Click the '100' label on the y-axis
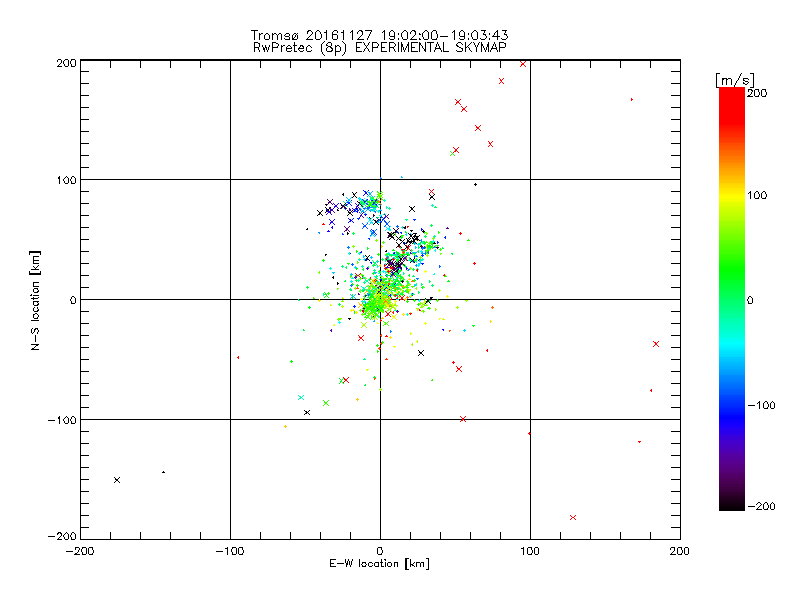800x600 pixels. point(66,180)
